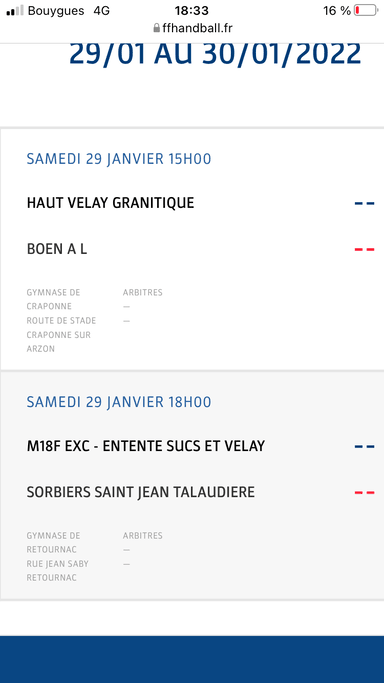
Task: Tap ARBITRES label in the second match
Action: click(142, 536)
